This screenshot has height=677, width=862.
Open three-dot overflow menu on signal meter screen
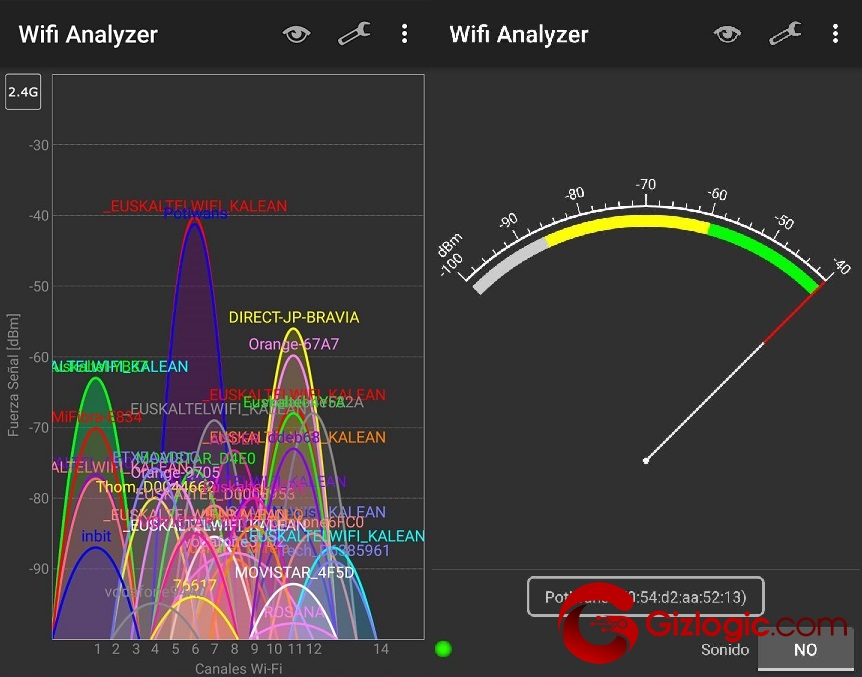point(836,34)
